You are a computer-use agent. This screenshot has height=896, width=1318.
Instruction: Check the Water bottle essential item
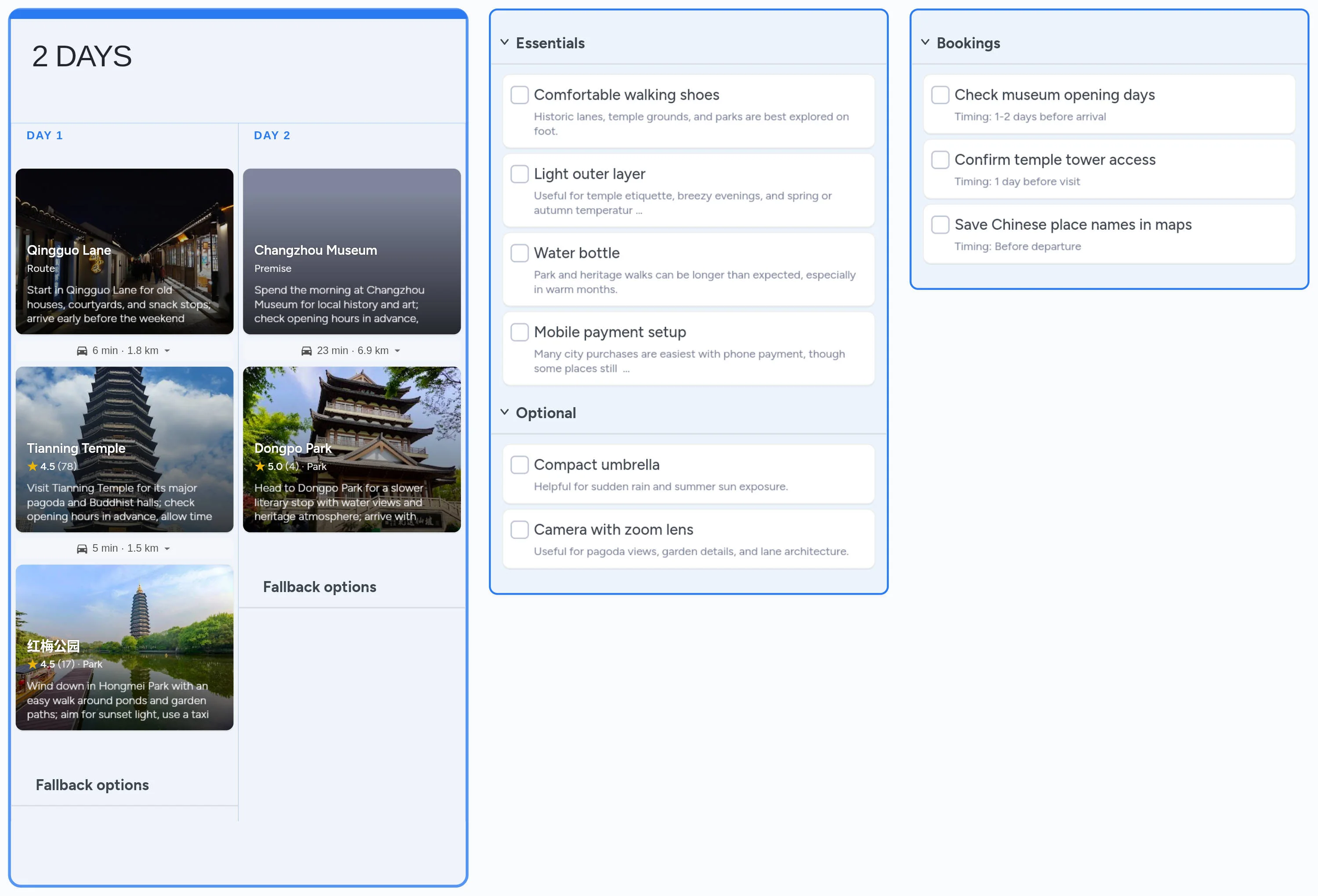[x=519, y=253]
